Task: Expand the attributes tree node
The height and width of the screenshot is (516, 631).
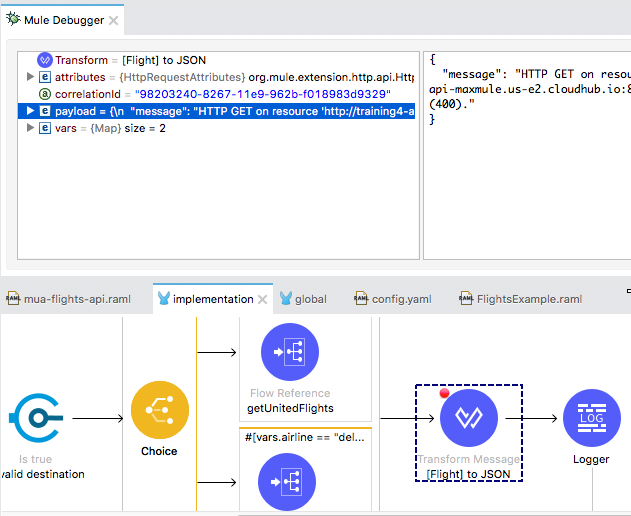Action: (x=30, y=76)
